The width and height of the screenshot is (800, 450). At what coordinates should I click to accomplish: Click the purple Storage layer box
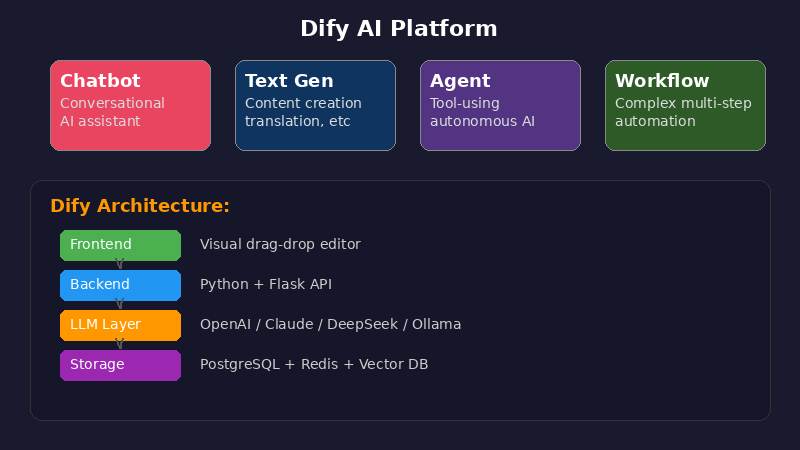coord(120,365)
